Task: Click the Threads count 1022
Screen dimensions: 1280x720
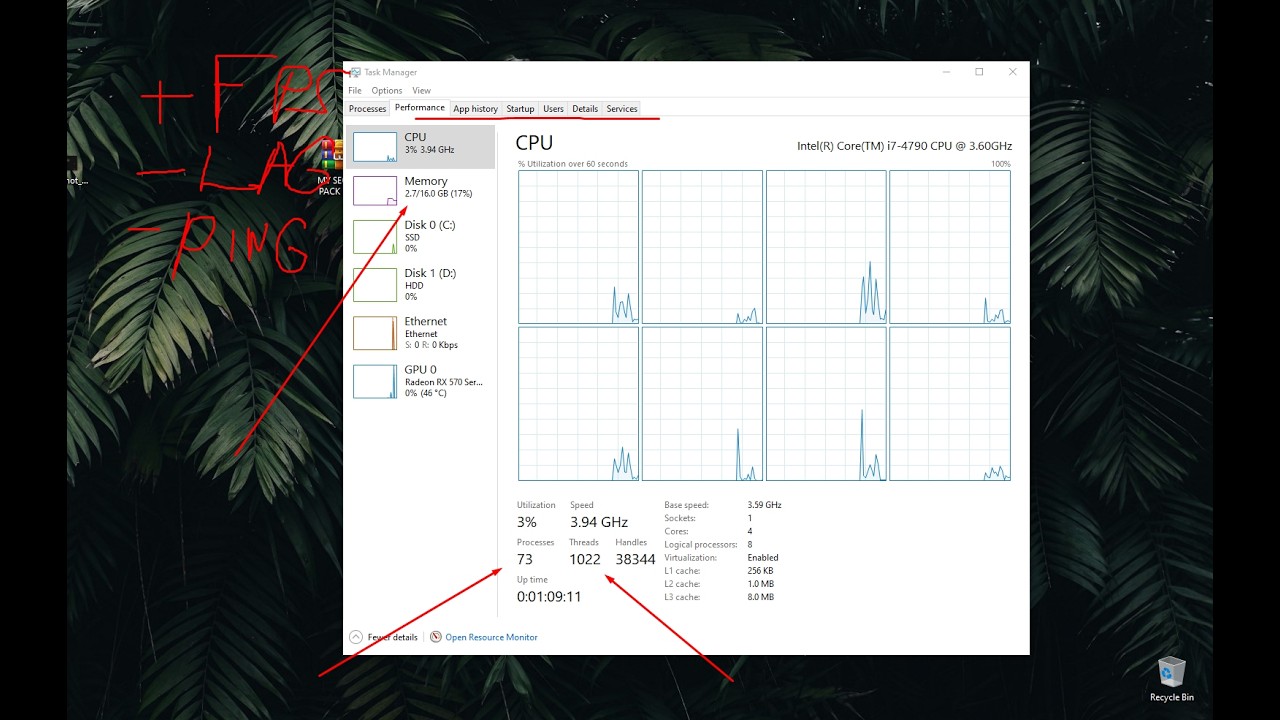Action: point(585,559)
